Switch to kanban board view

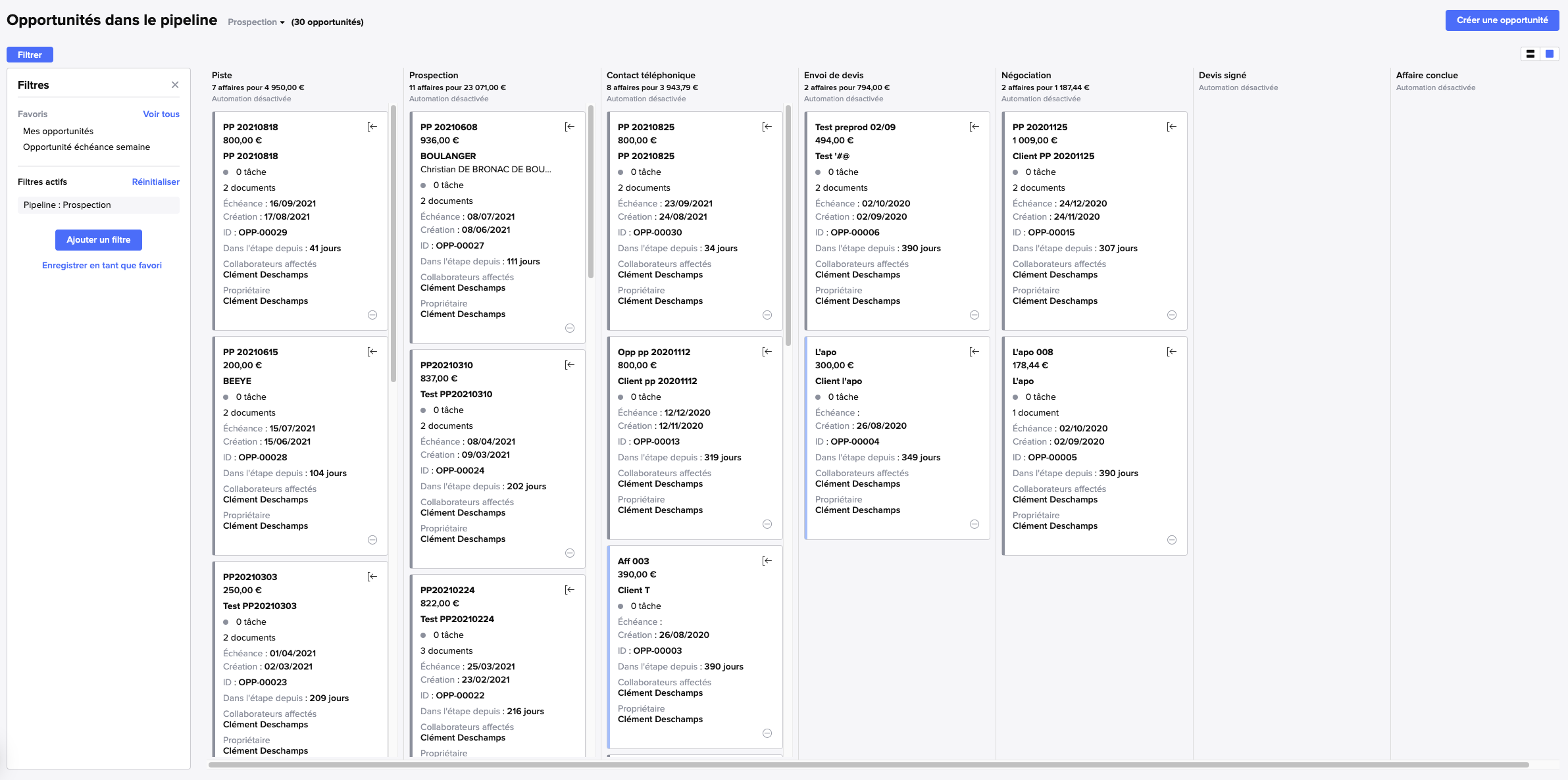coord(1550,54)
